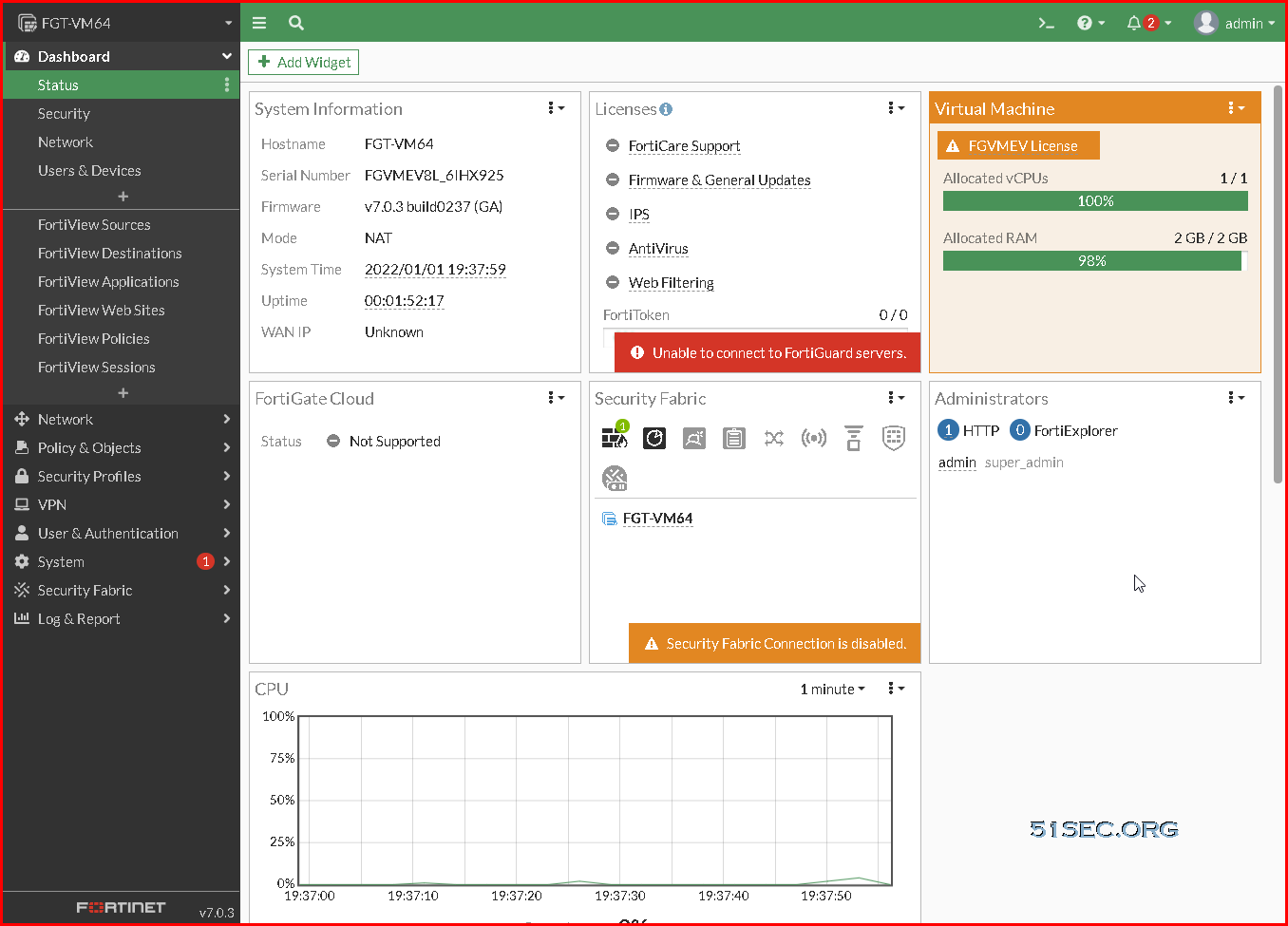
Task: Add a FortiView monitor with lower plus
Action: [x=123, y=392]
